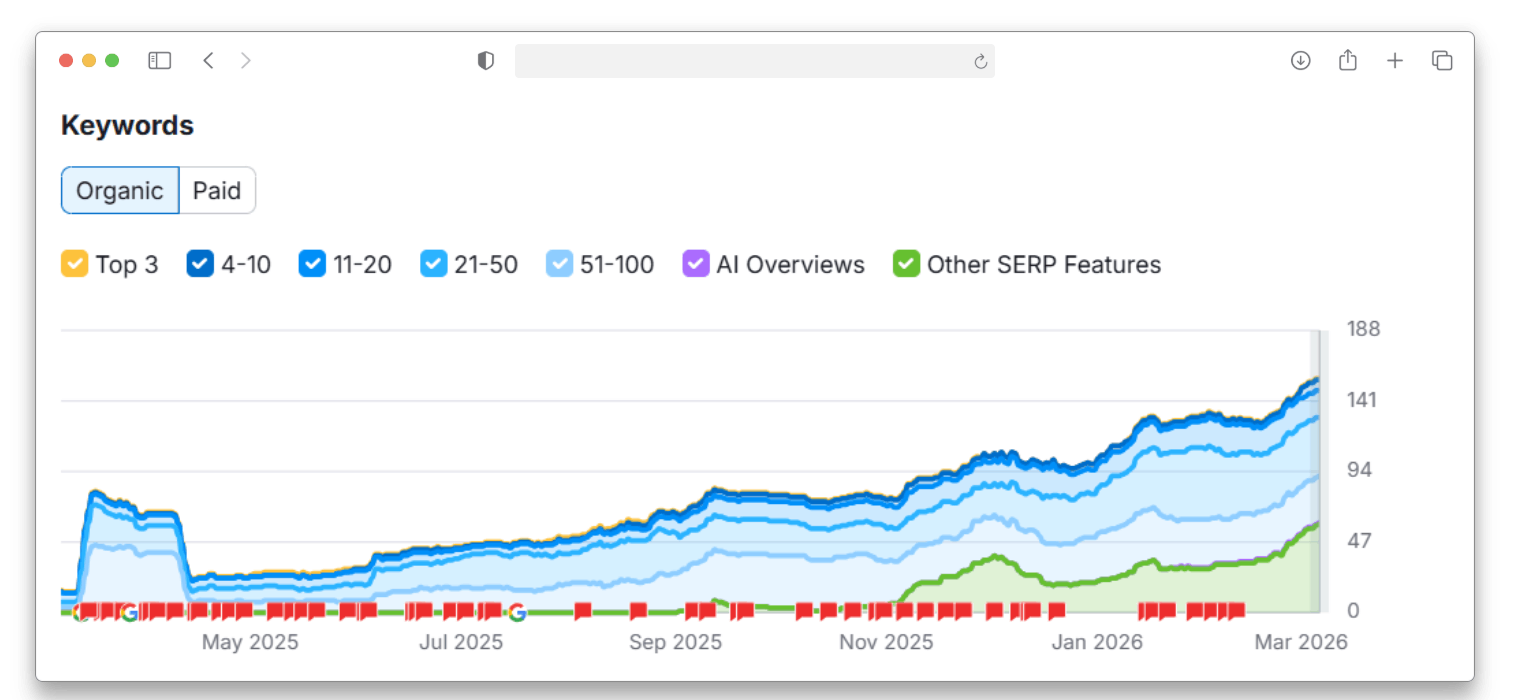Click the browser address bar

[x=740, y=61]
